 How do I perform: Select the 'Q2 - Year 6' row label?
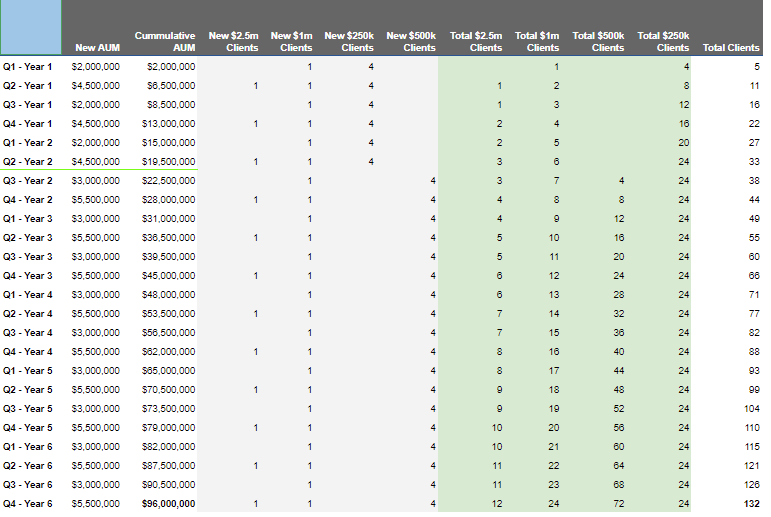click(x=28, y=466)
